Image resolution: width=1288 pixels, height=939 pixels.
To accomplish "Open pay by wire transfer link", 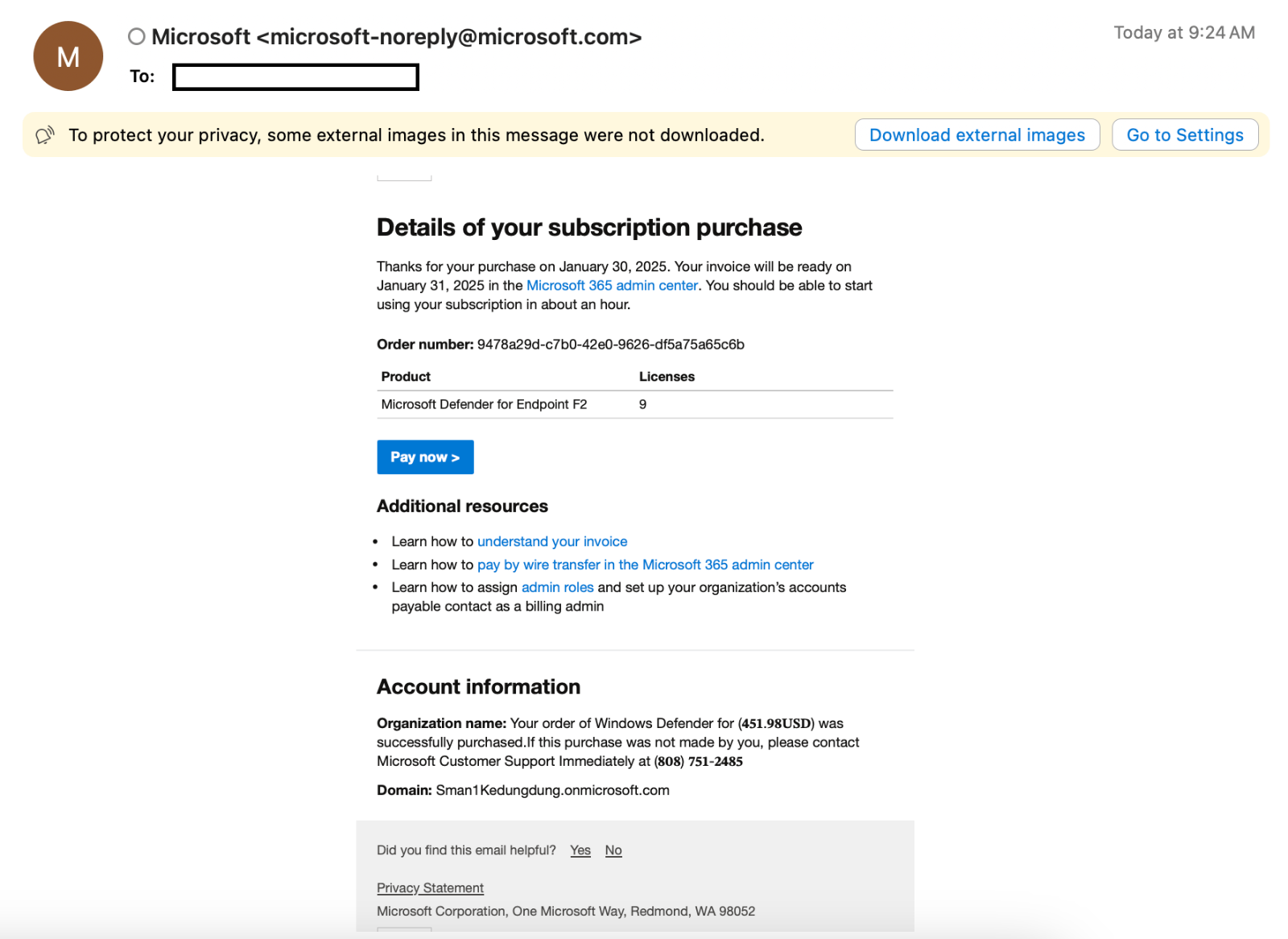I will coord(646,565).
